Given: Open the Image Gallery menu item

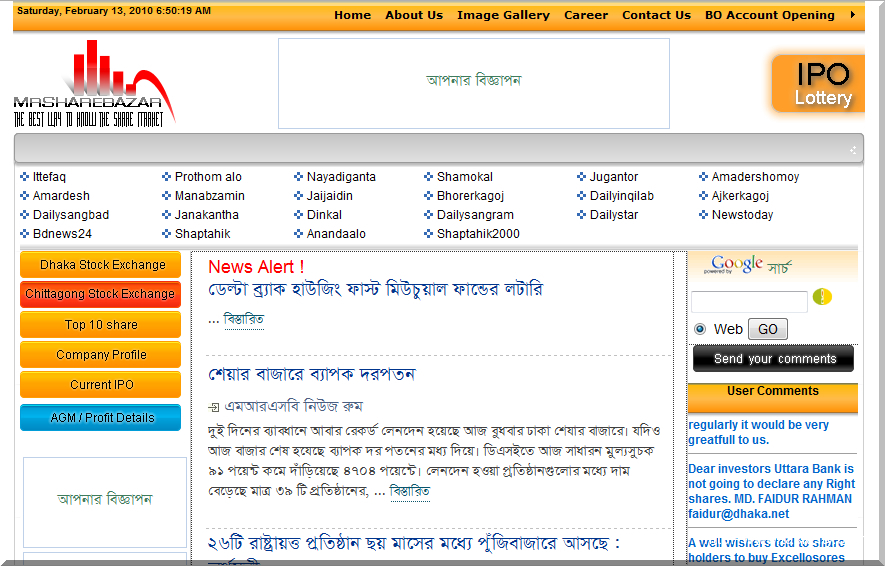Looking at the screenshot, I should (x=503, y=15).
